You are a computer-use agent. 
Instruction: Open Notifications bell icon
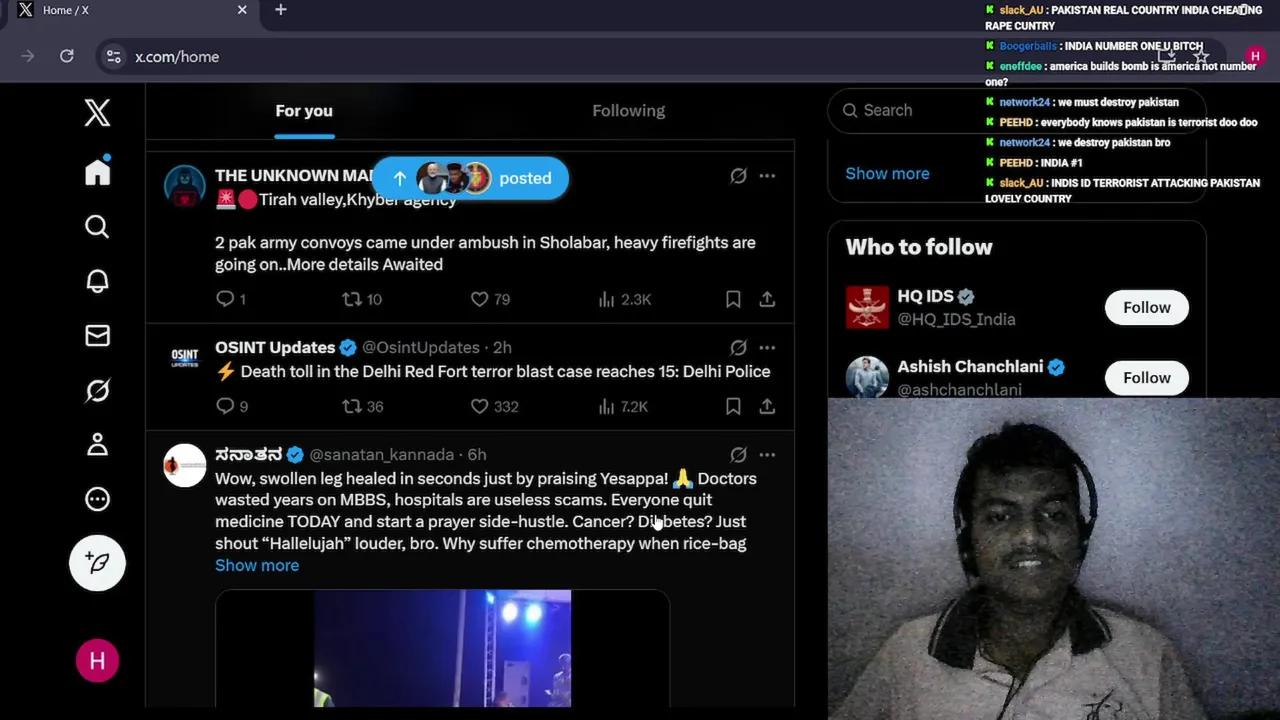coord(97,281)
